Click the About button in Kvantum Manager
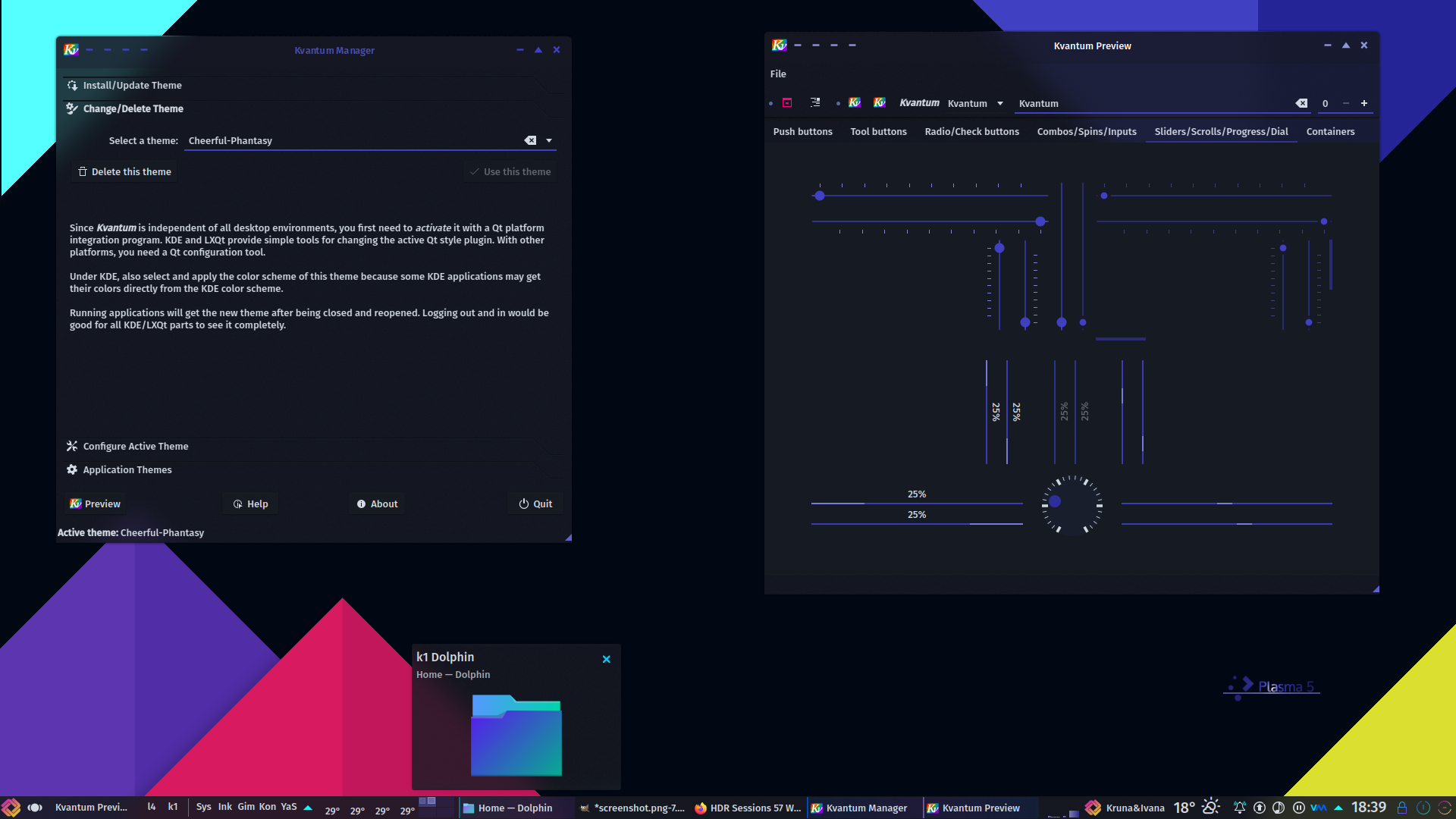 tap(378, 504)
